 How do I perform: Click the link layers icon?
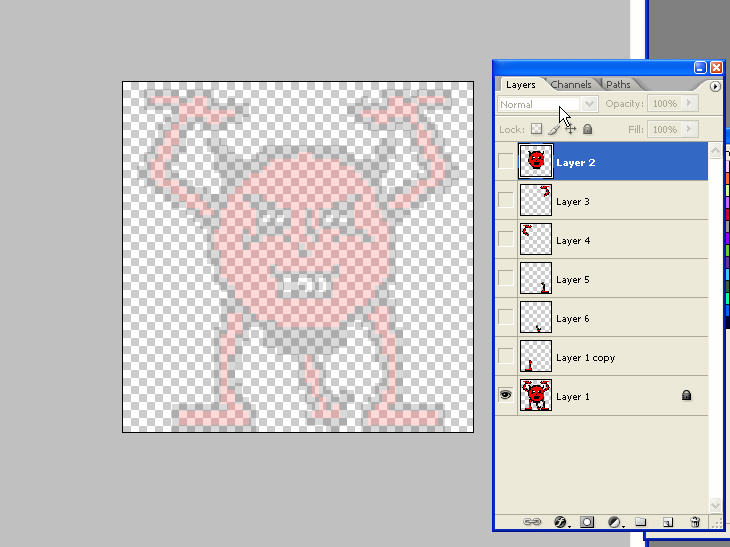[532, 521]
